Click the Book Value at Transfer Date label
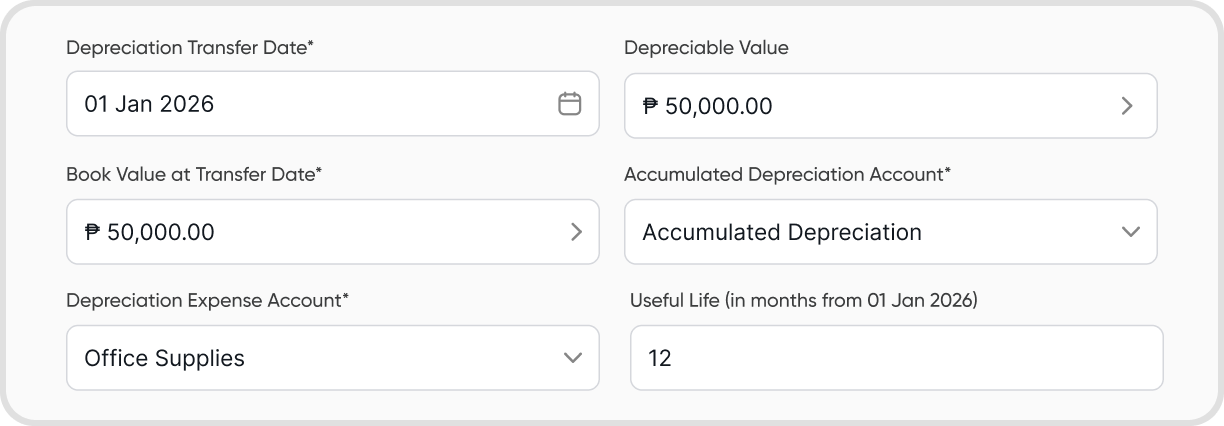This screenshot has width=1224, height=426. (194, 174)
